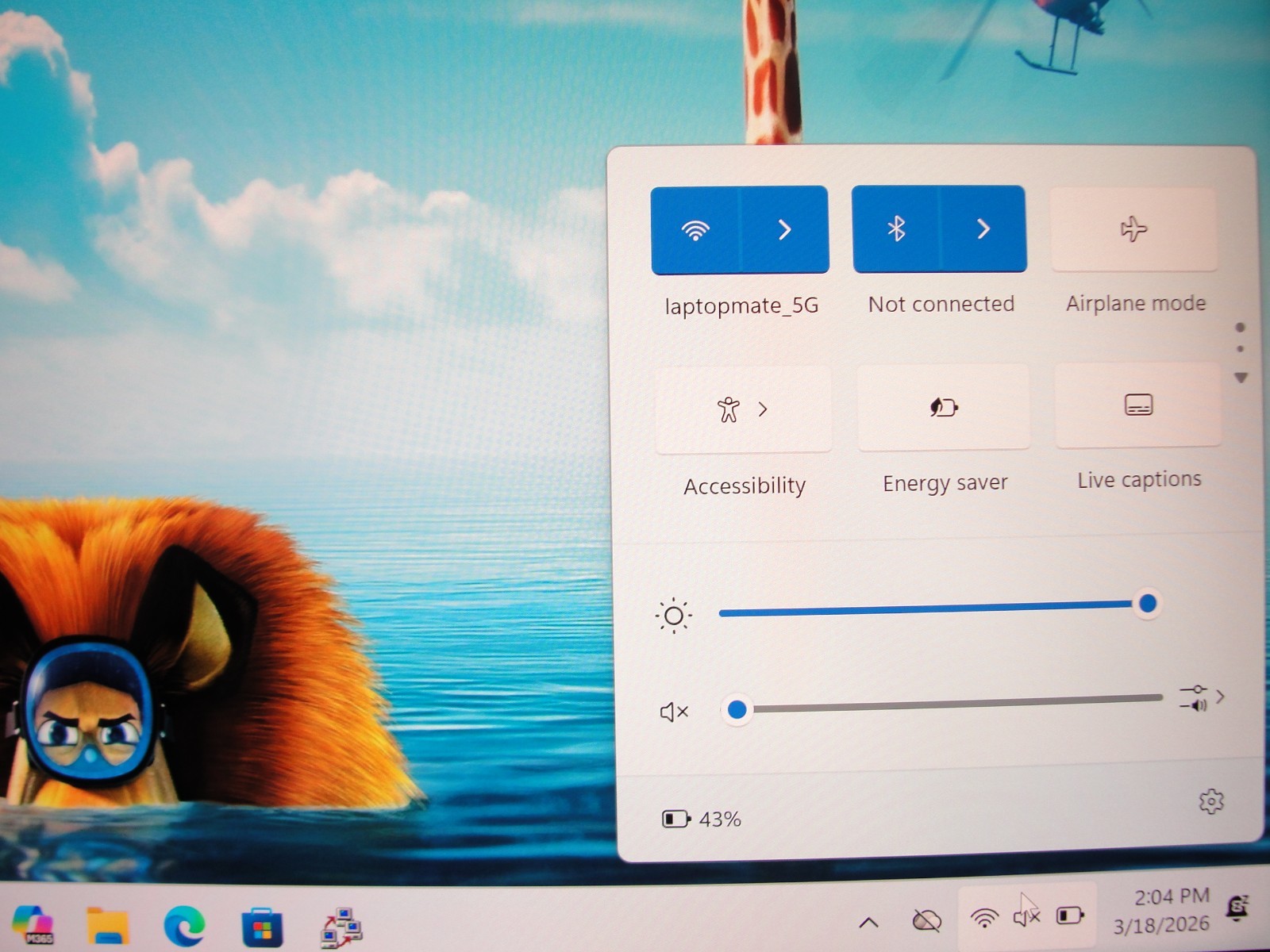Expand the Wi-Fi networks list chevron

tap(784, 230)
